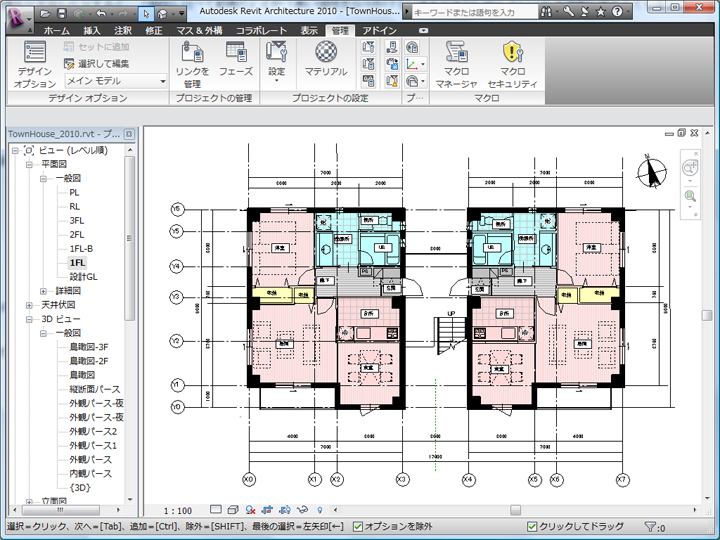
Task: Click the Coordinates colored axes icon
Action: click(413, 64)
